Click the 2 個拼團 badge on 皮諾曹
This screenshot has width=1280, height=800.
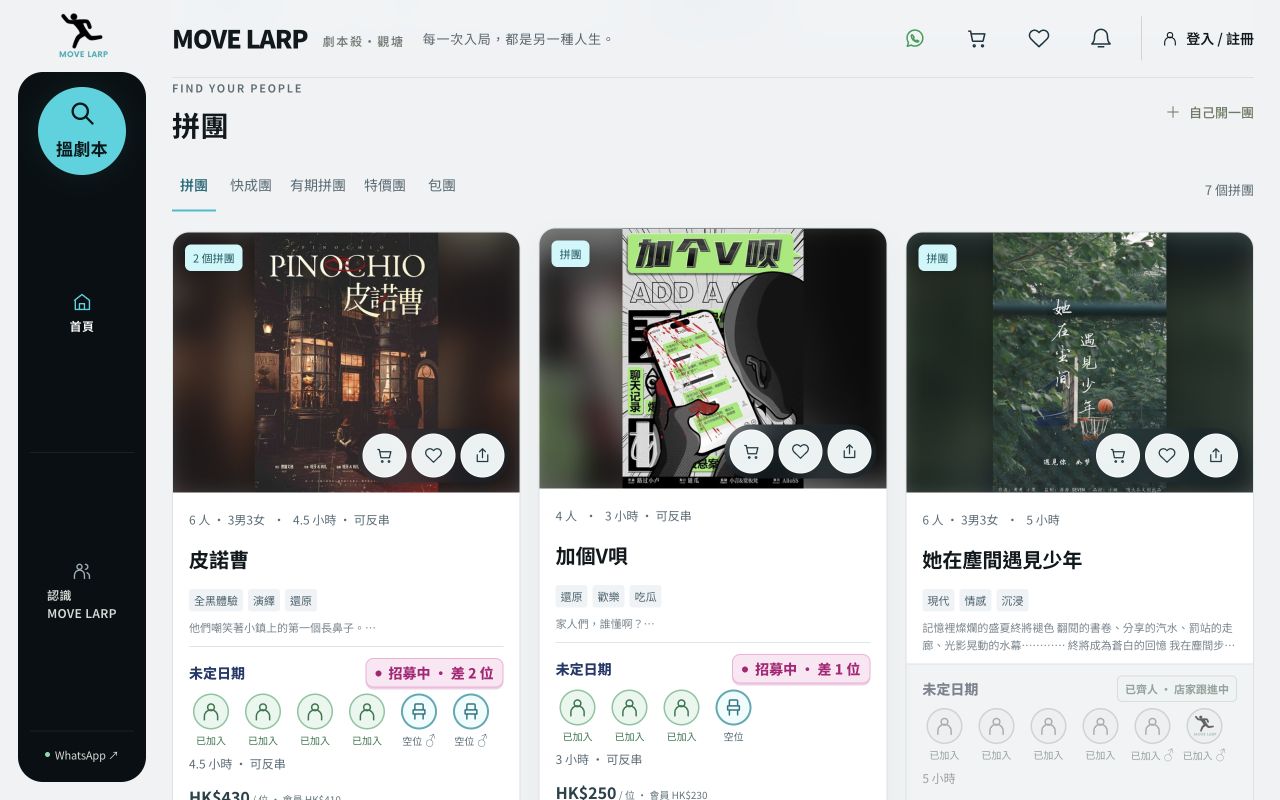click(x=214, y=258)
